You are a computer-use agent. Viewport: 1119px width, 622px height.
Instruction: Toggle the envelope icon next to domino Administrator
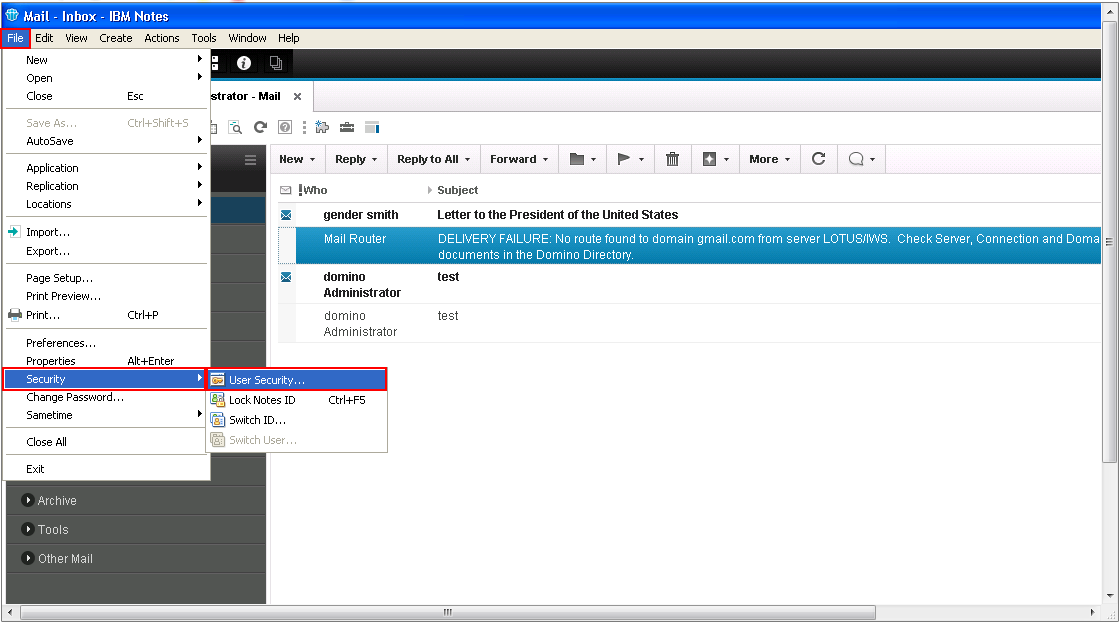coord(288,277)
